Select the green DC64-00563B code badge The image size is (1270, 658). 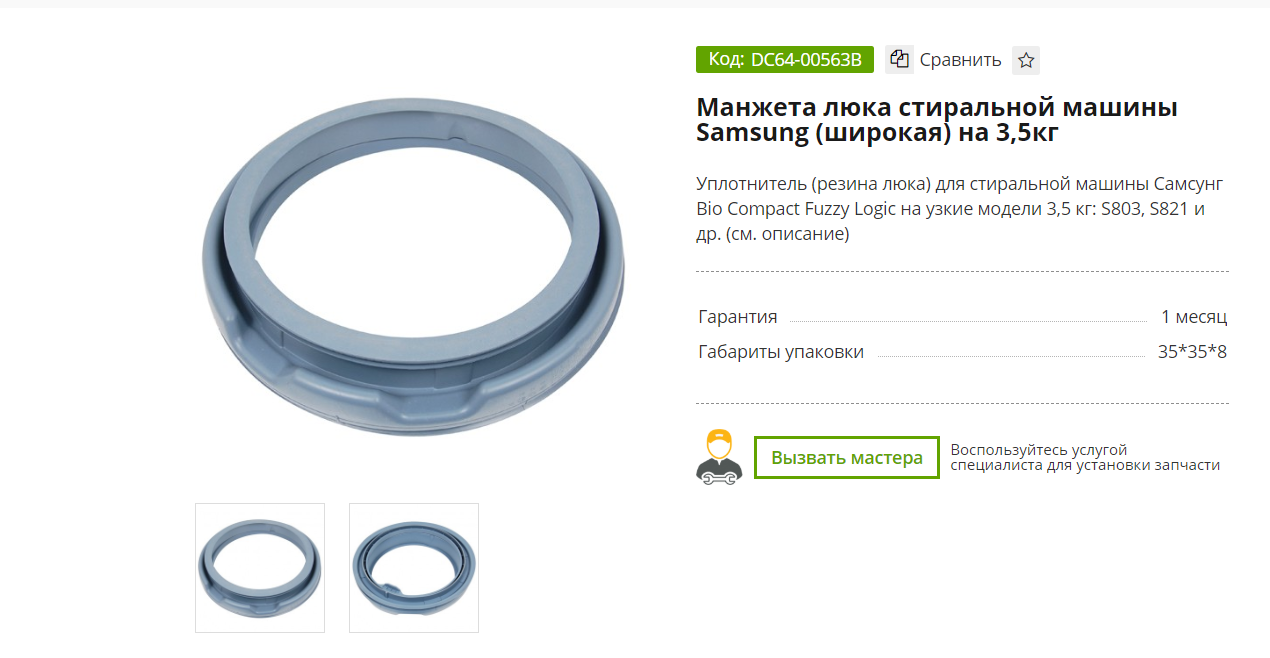785,60
